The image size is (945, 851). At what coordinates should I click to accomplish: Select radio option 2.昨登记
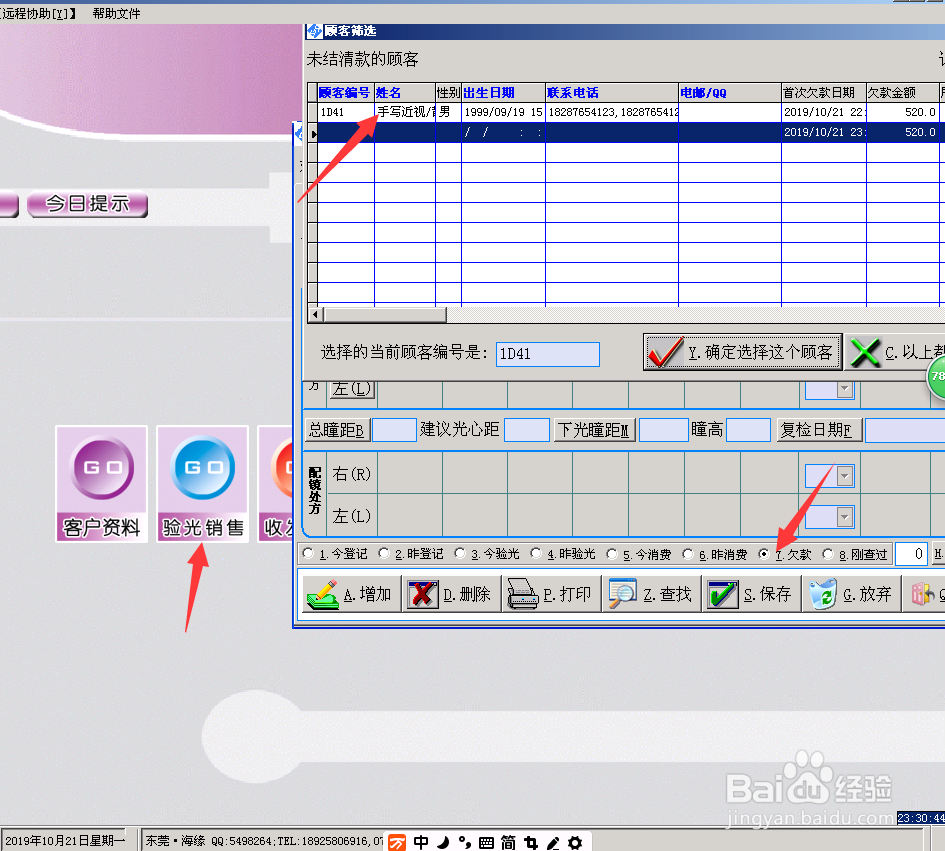384,553
